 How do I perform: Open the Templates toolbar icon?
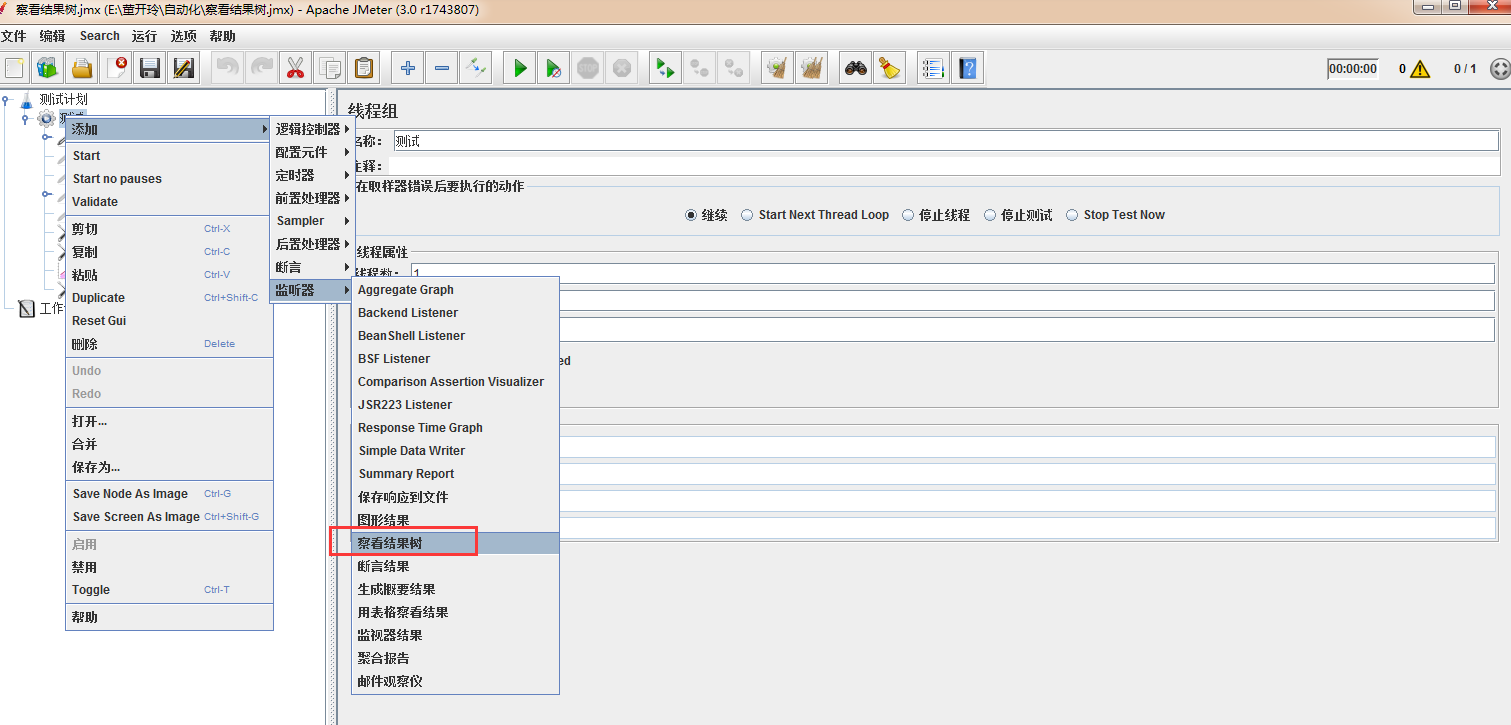click(x=48, y=68)
